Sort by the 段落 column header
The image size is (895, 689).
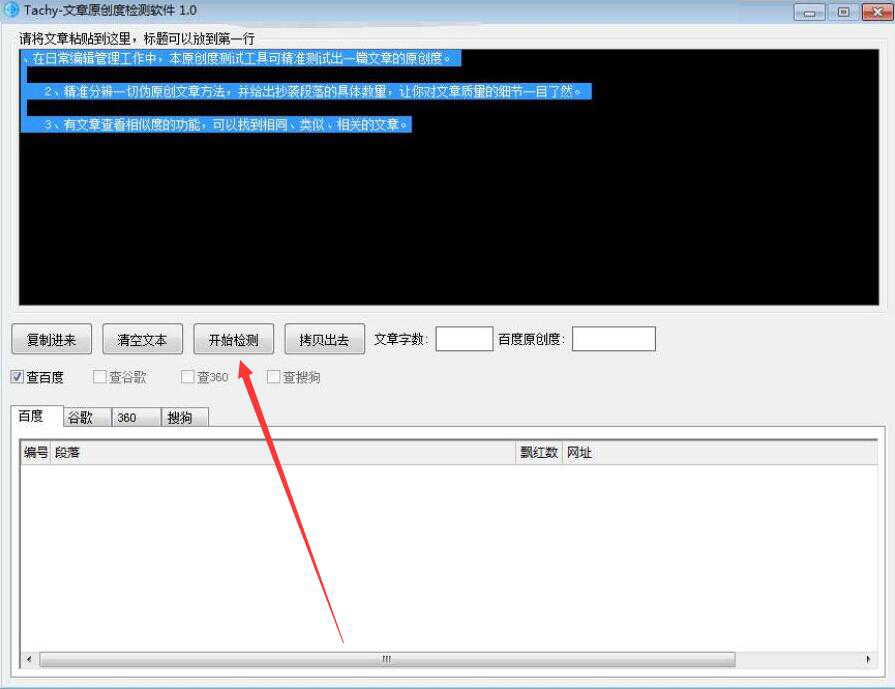point(284,453)
